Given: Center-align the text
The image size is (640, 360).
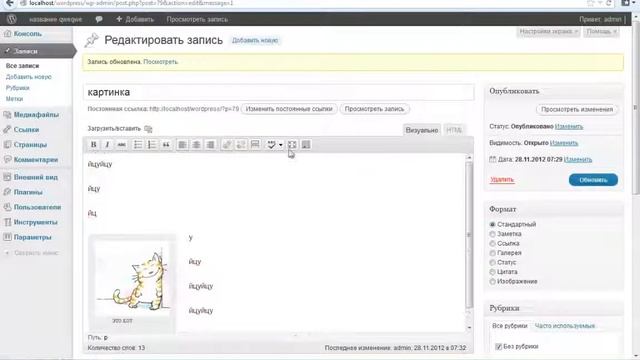Looking at the screenshot, I should [x=196, y=144].
